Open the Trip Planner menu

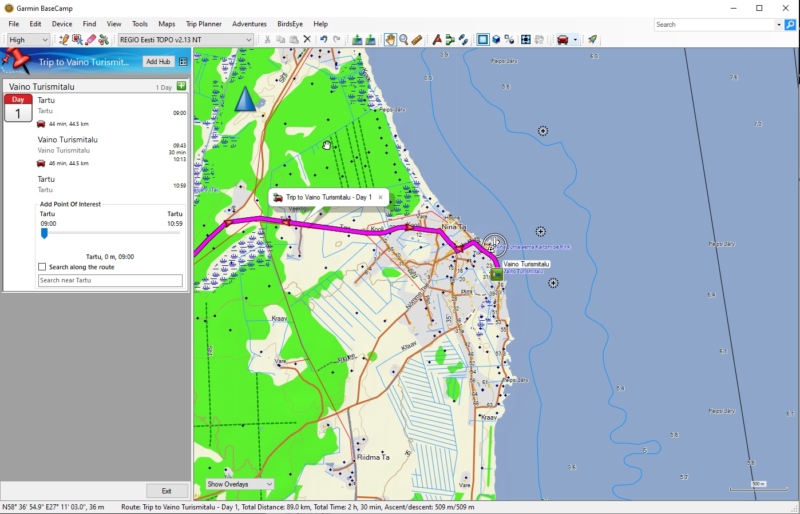(x=204, y=24)
